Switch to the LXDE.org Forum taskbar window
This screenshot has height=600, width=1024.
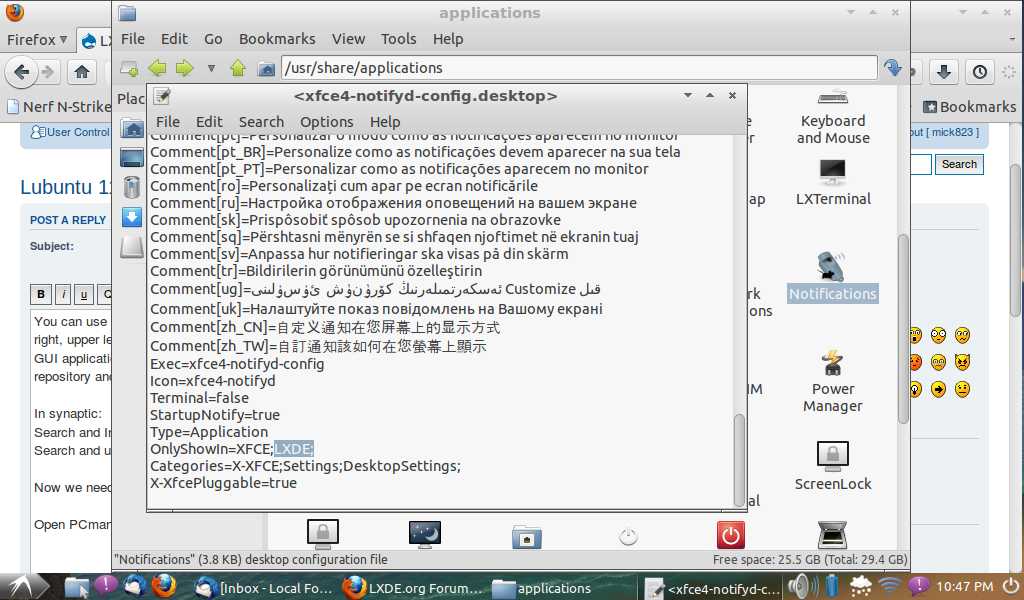coord(413,588)
